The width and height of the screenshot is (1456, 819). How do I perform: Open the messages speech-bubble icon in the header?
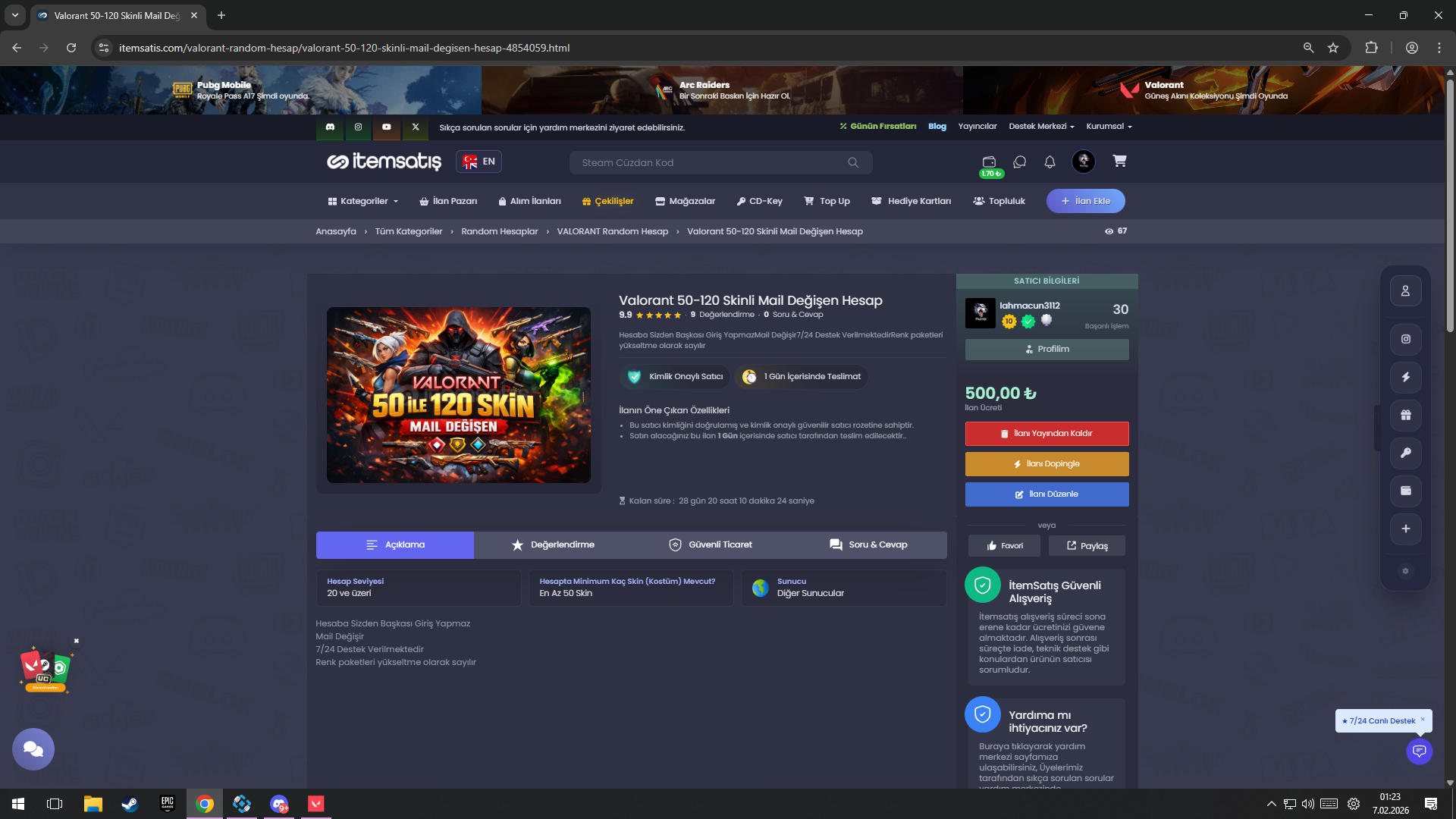click(x=1020, y=162)
